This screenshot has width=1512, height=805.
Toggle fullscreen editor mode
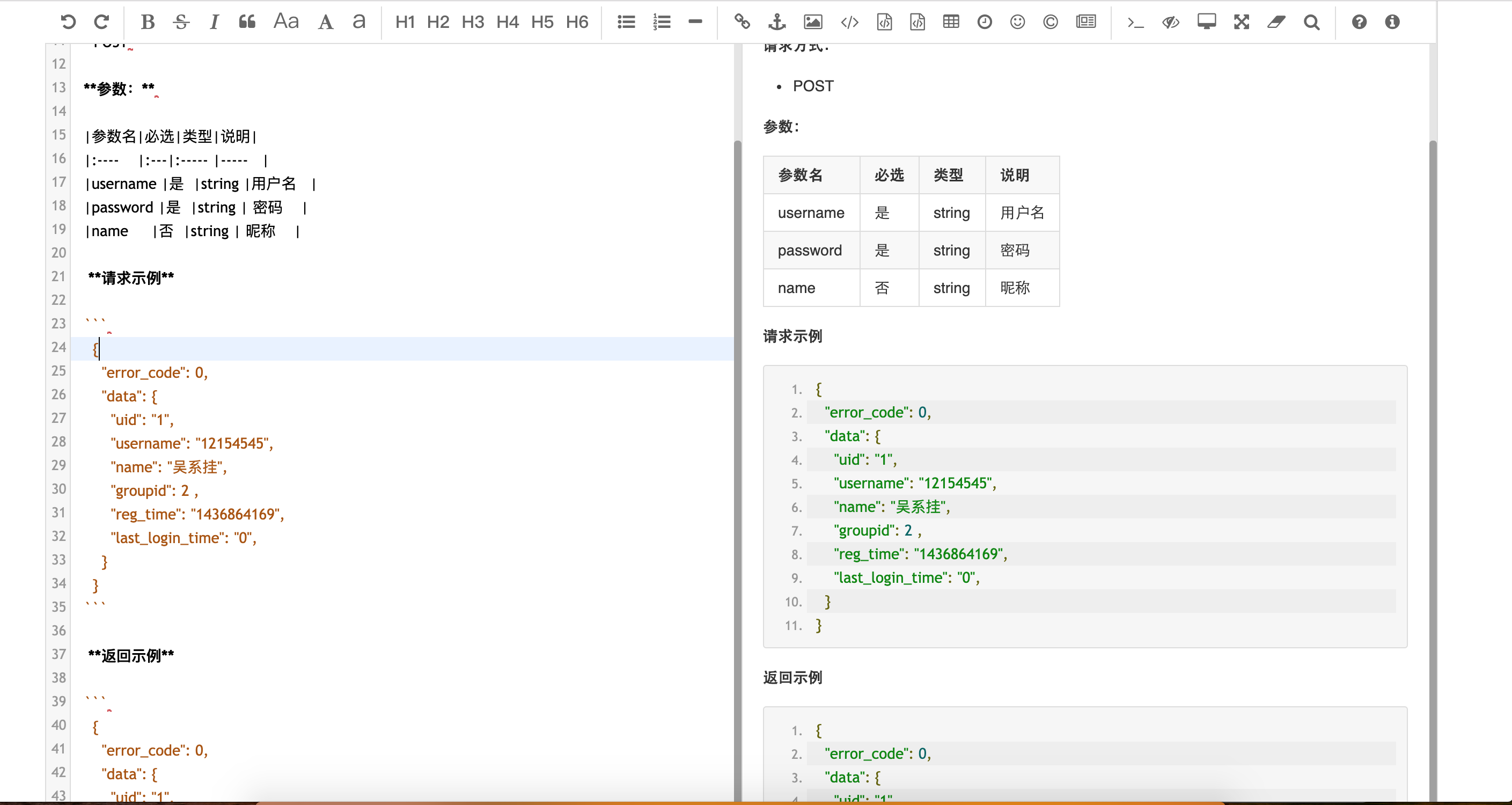(1241, 23)
